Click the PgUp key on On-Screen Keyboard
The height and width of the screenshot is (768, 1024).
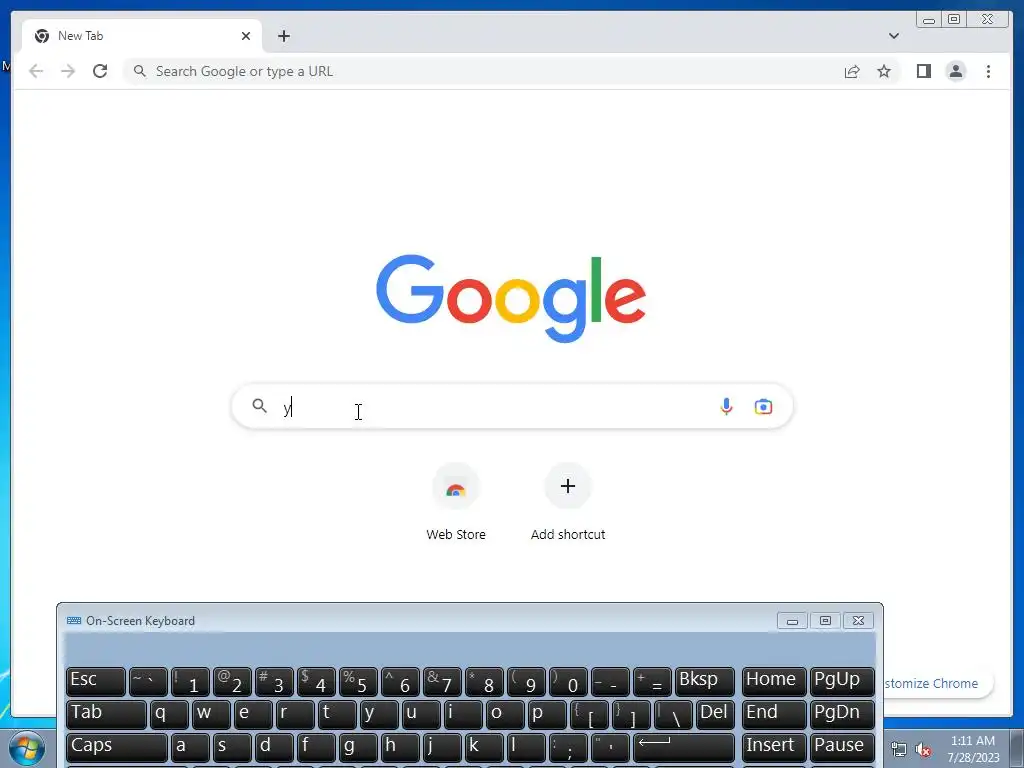842,681
